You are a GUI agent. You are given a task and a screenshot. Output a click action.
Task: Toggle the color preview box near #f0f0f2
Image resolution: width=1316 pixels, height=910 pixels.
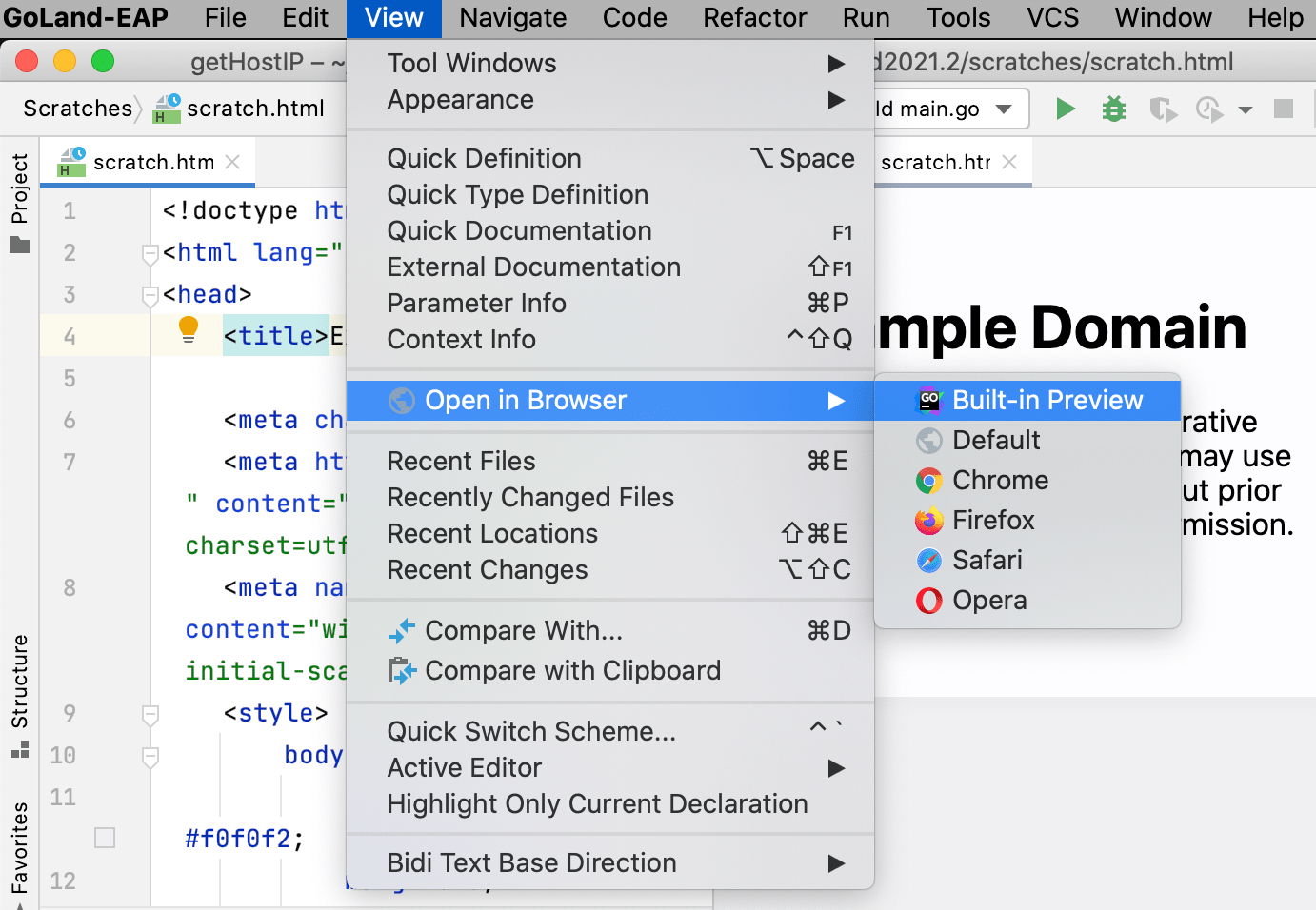[x=105, y=838]
